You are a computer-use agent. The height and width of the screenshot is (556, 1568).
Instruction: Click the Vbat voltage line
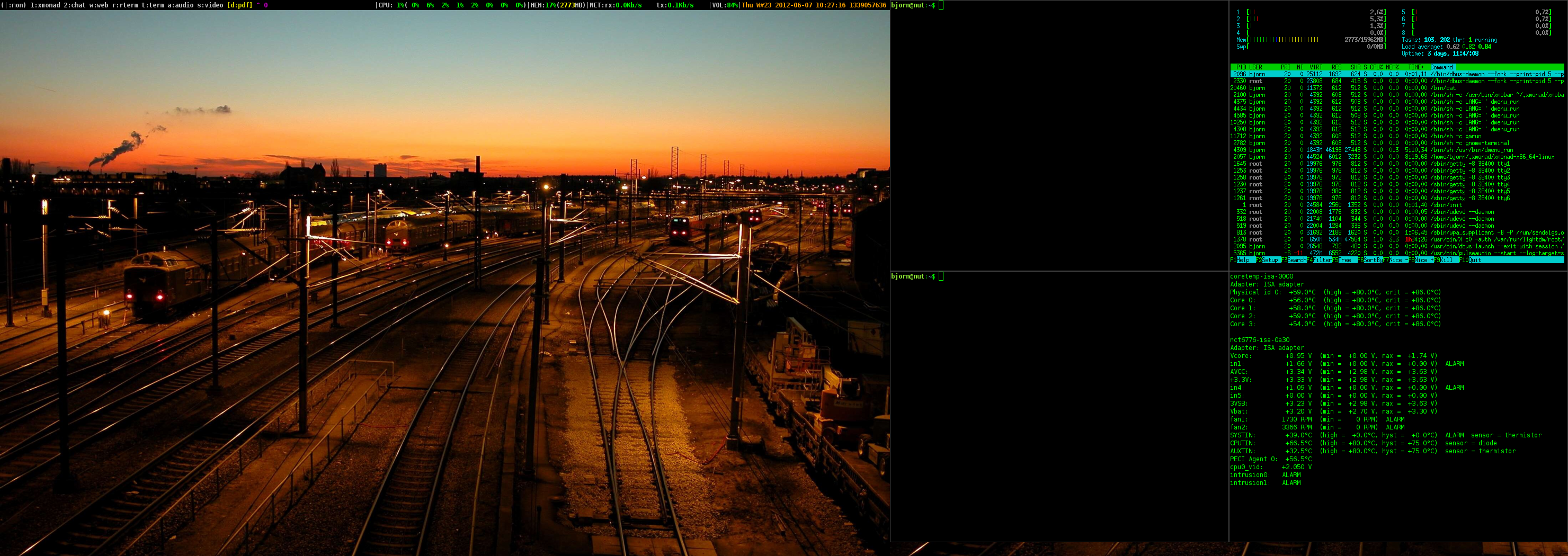1333,411
